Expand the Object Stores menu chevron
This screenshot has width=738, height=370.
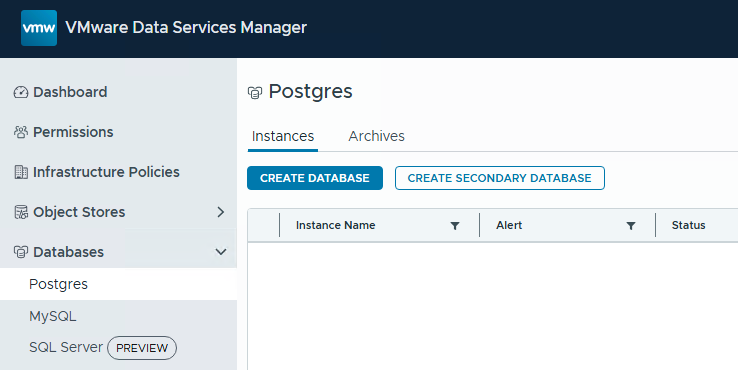[x=220, y=212]
